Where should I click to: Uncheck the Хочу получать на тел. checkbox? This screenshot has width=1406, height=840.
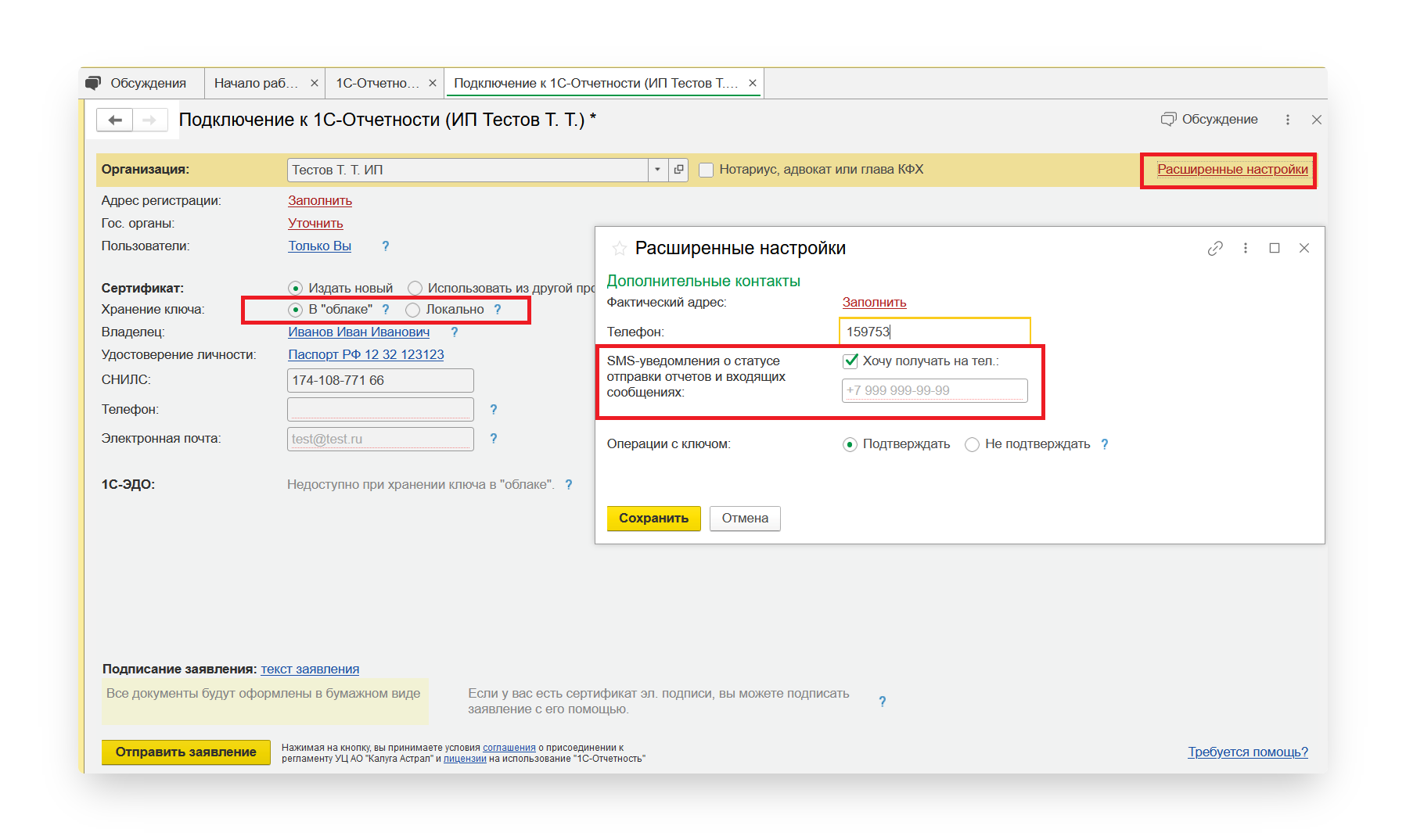tap(850, 361)
